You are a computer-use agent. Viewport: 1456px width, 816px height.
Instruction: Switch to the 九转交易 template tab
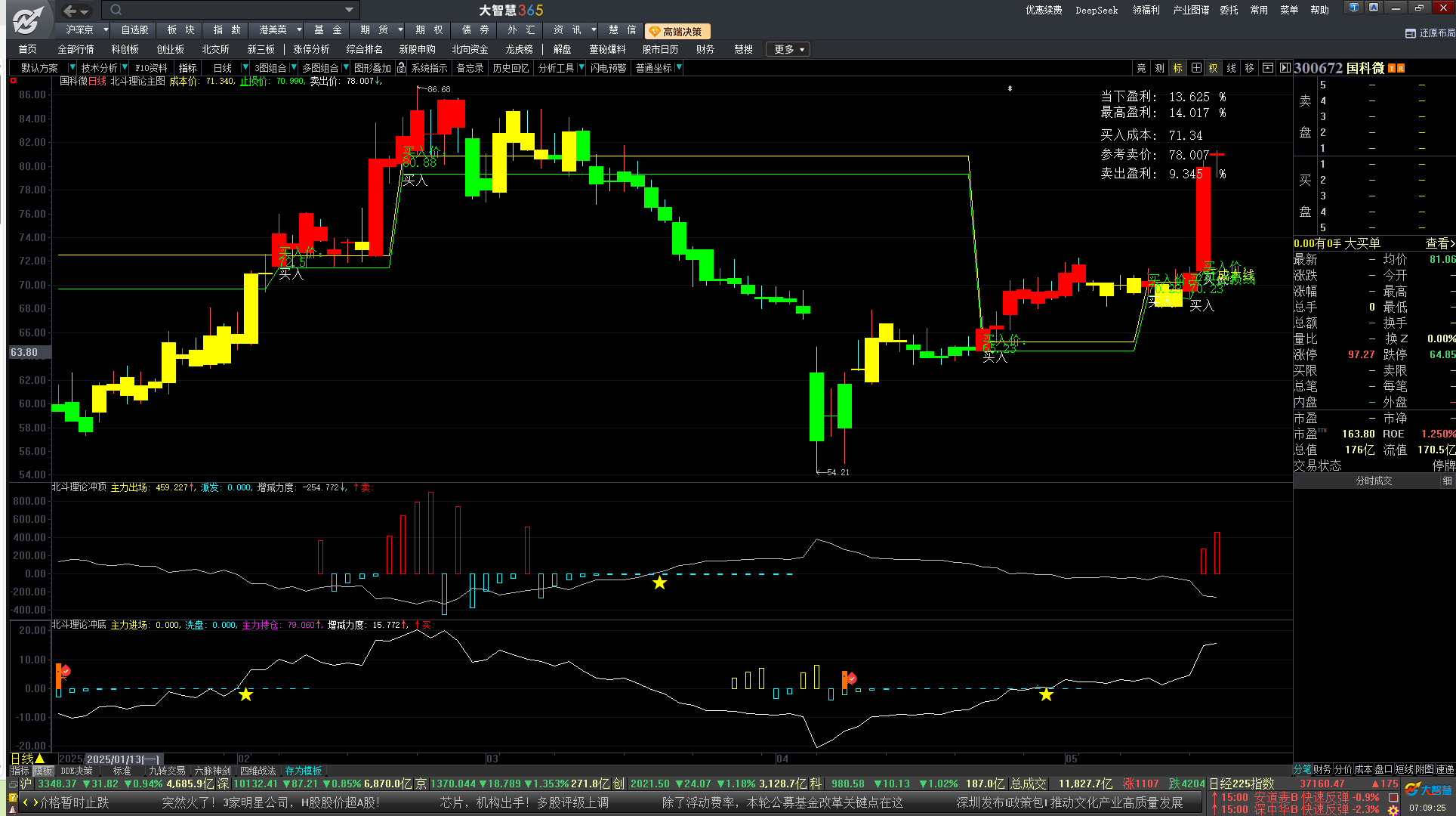point(167,771)
